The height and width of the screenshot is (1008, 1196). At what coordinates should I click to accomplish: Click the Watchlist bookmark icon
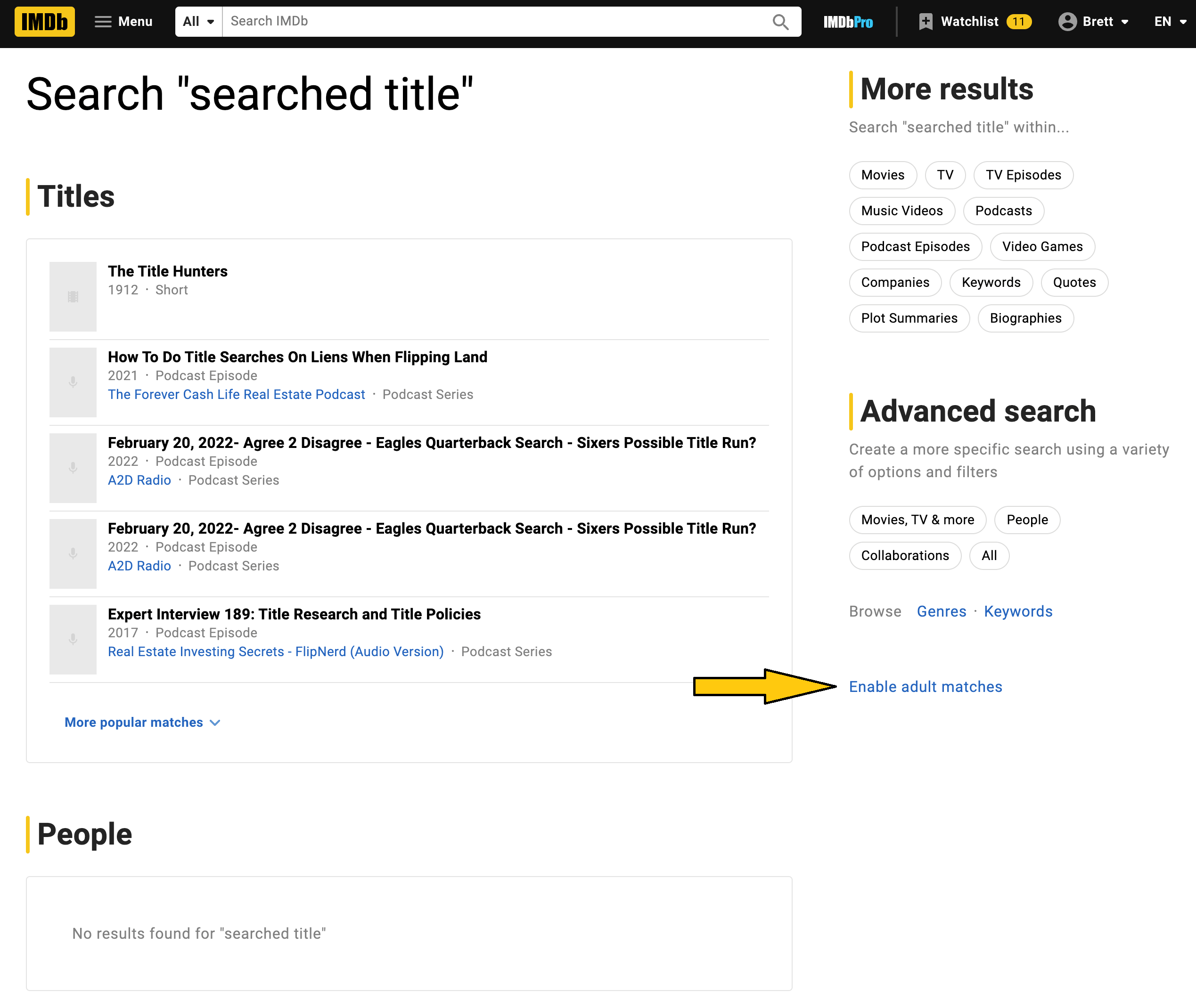pos(926,22)
